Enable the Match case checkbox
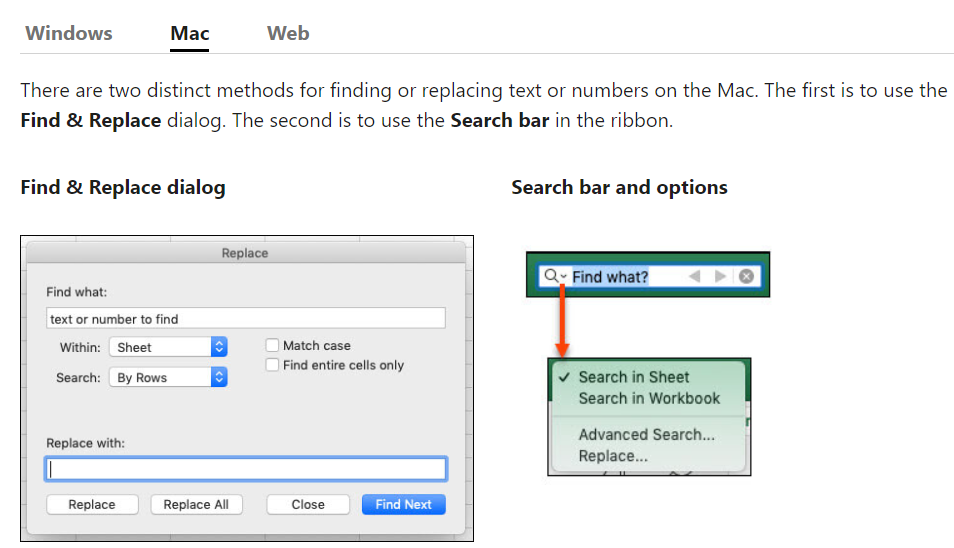Screen dimensions: 954x548 click(x=272, y=345)
